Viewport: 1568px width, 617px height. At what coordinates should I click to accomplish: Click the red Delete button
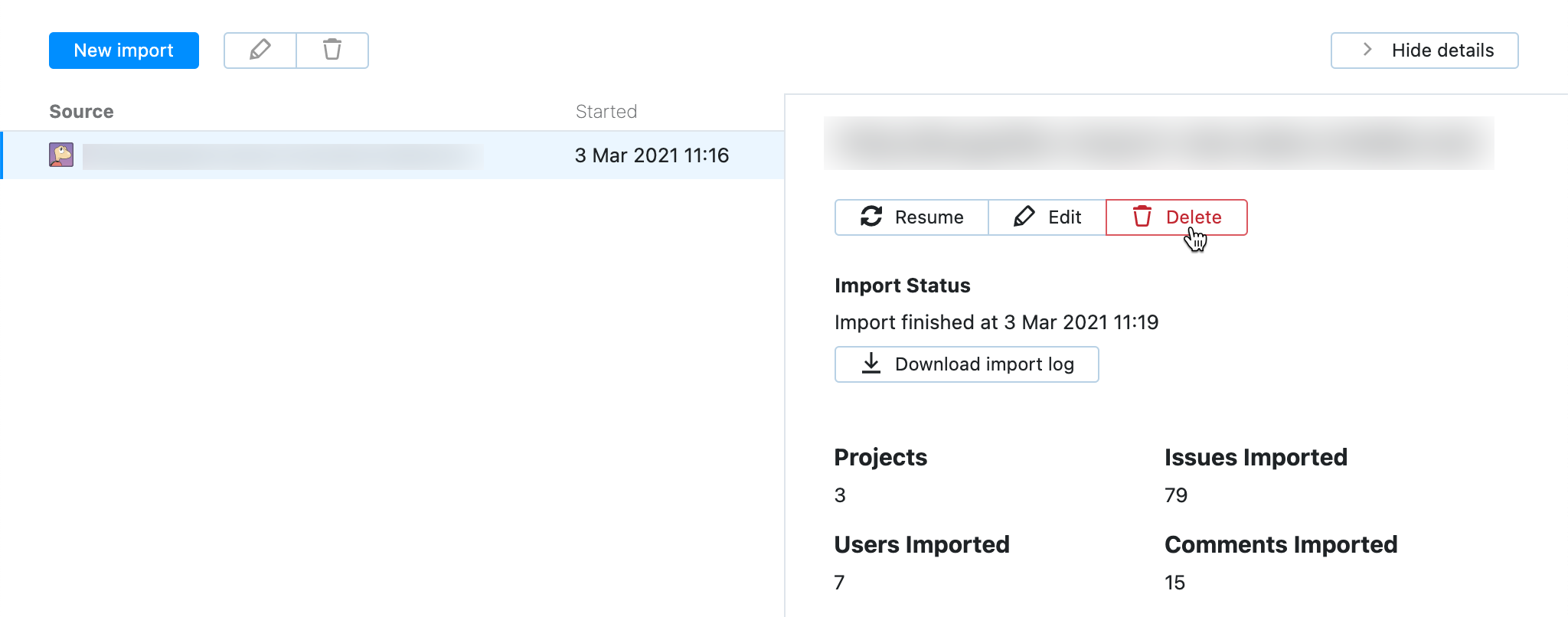(1176, 217)
